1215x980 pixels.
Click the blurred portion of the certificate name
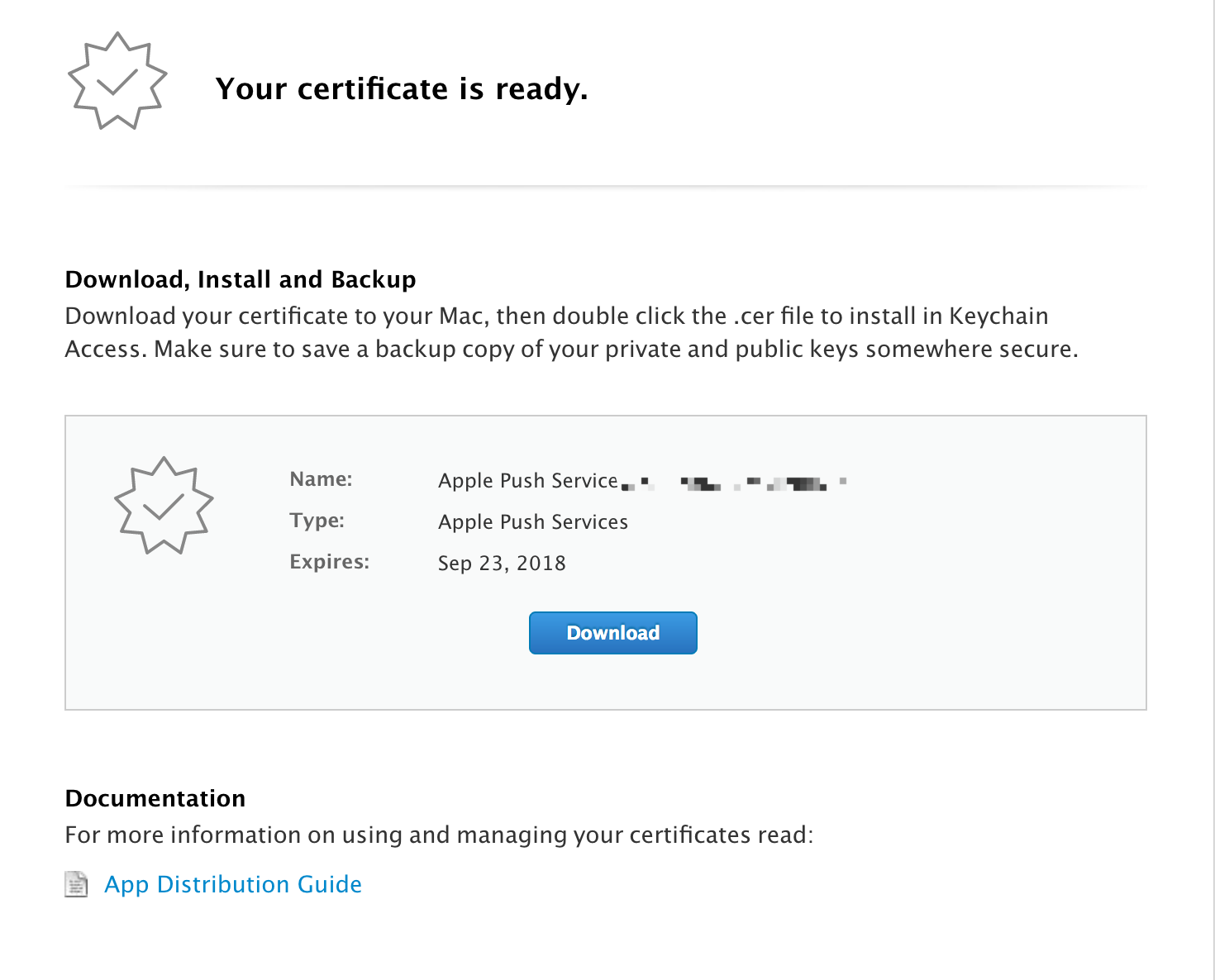tap(744, 483)
